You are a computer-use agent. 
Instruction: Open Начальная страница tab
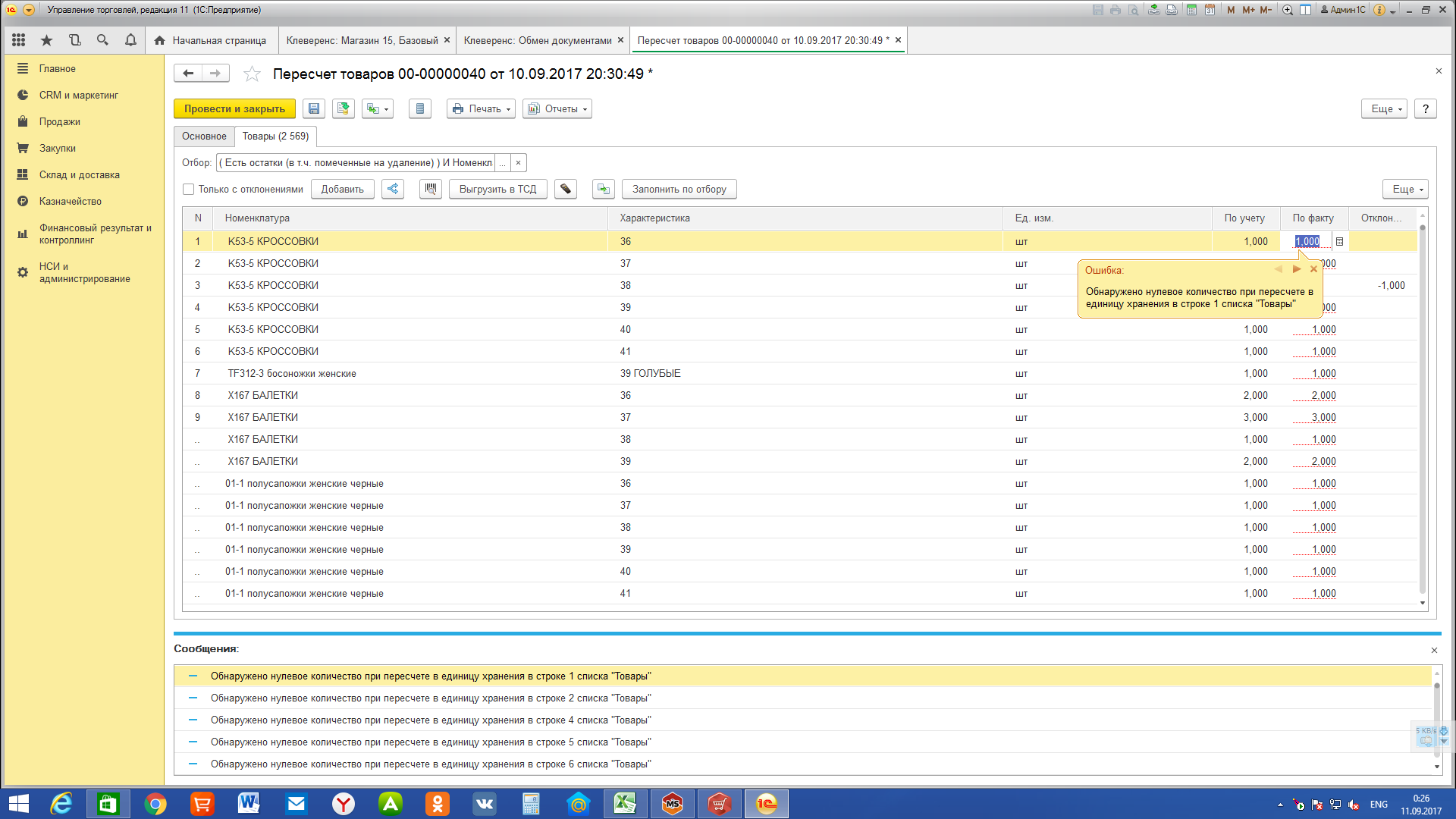[210, 41]
